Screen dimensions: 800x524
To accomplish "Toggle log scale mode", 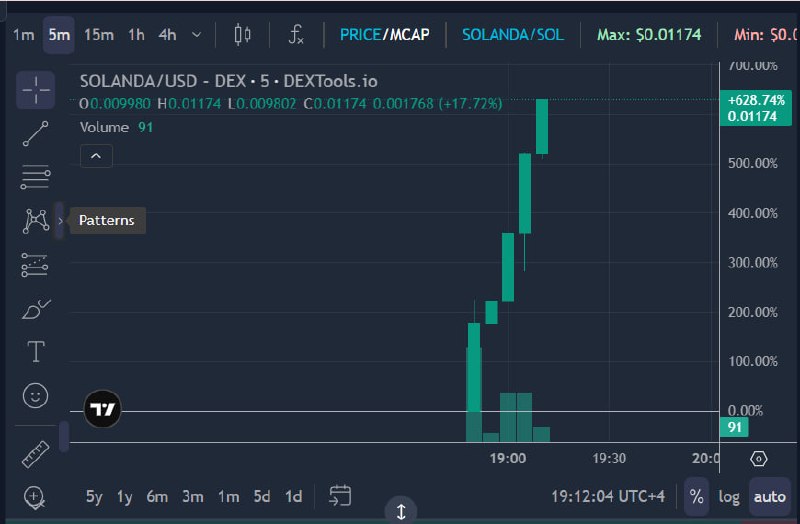I will click(x=729, y=496).
